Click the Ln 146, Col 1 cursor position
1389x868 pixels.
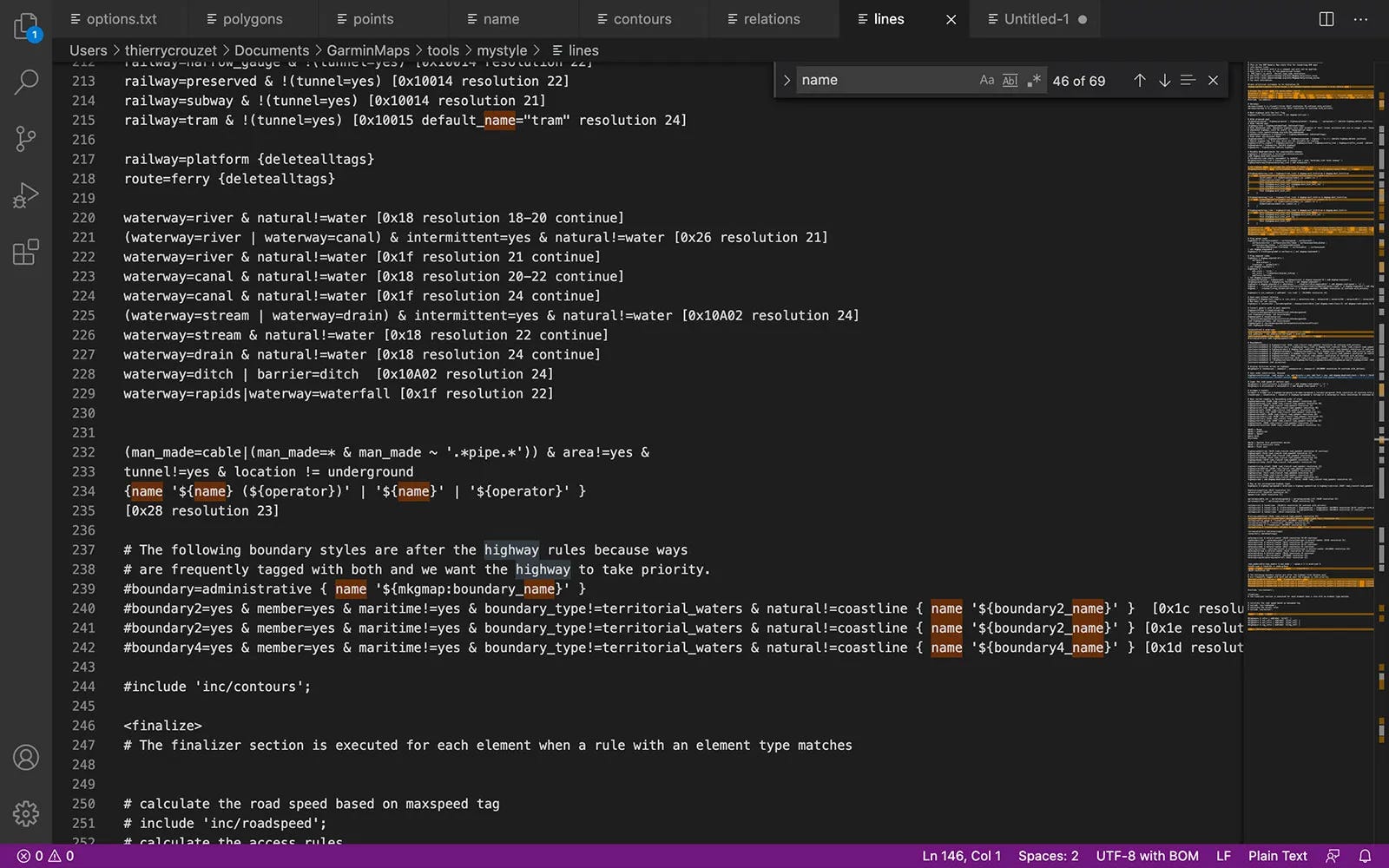click(x=961, y=856)
